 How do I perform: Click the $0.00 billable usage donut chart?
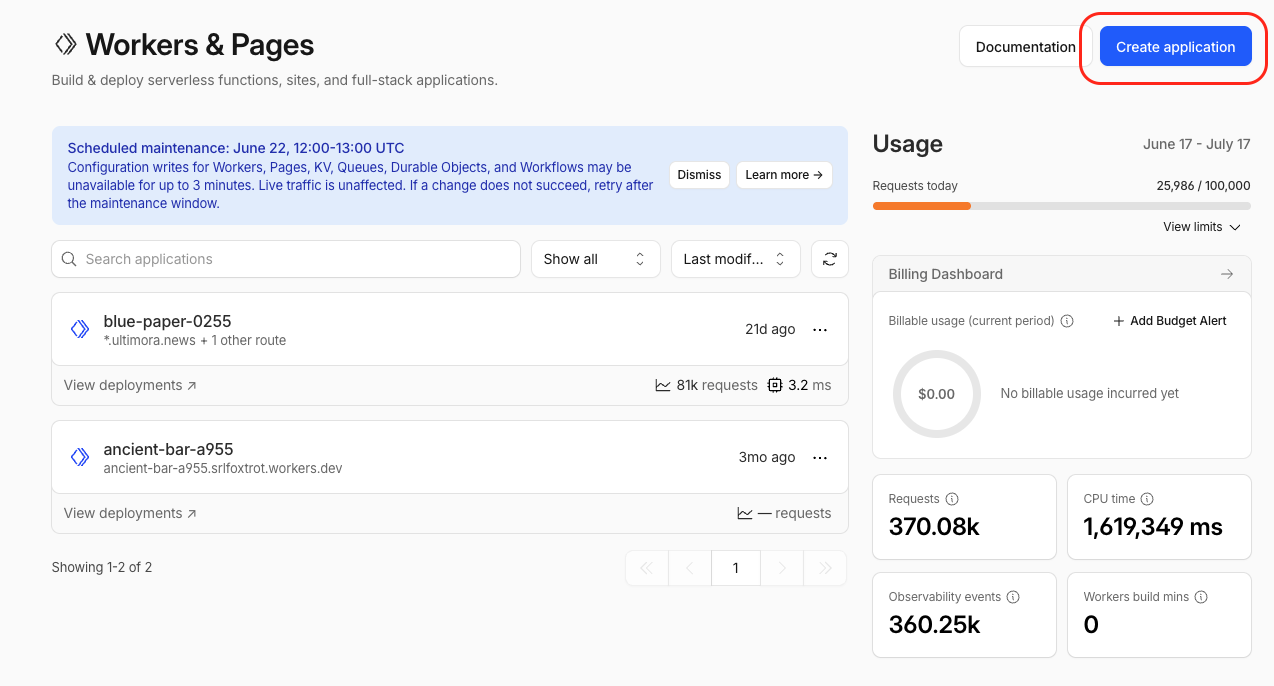click(x=937, y=394)
